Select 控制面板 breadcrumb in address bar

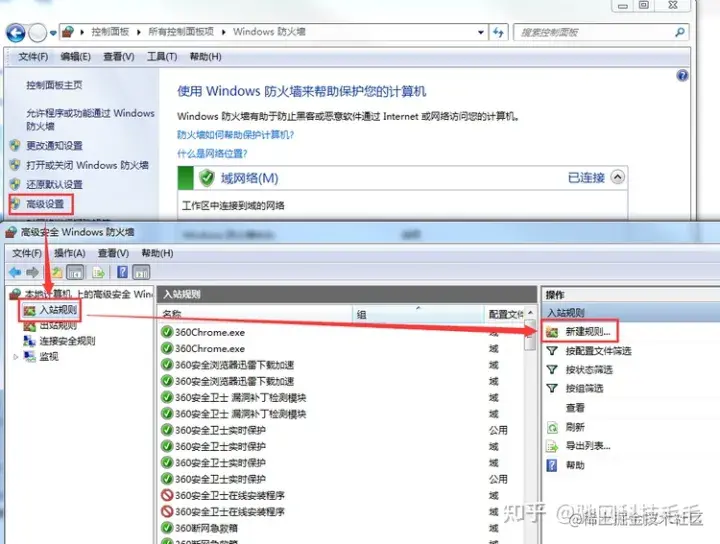(110, 32)
